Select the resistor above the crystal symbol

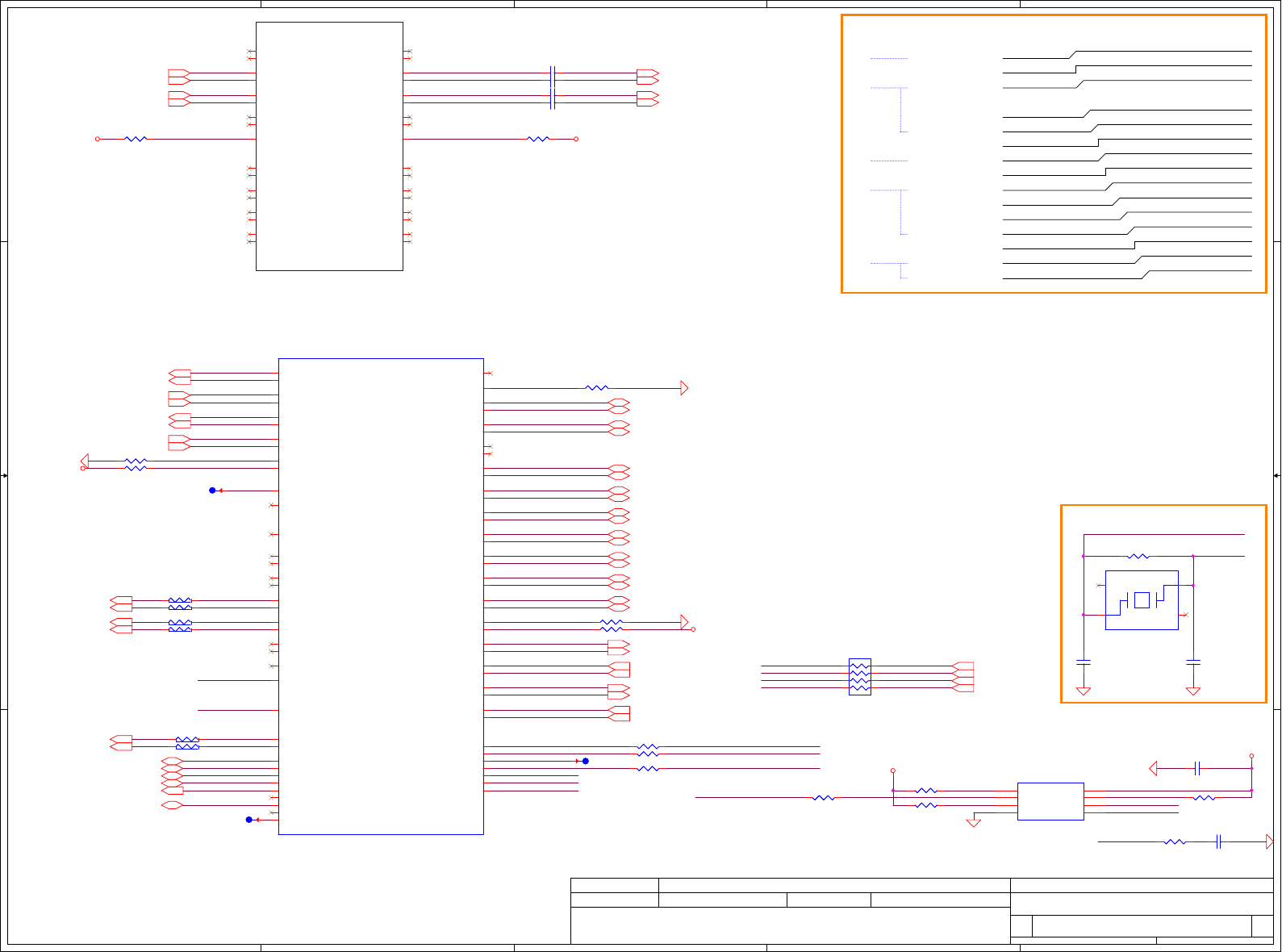(1138, 556)
